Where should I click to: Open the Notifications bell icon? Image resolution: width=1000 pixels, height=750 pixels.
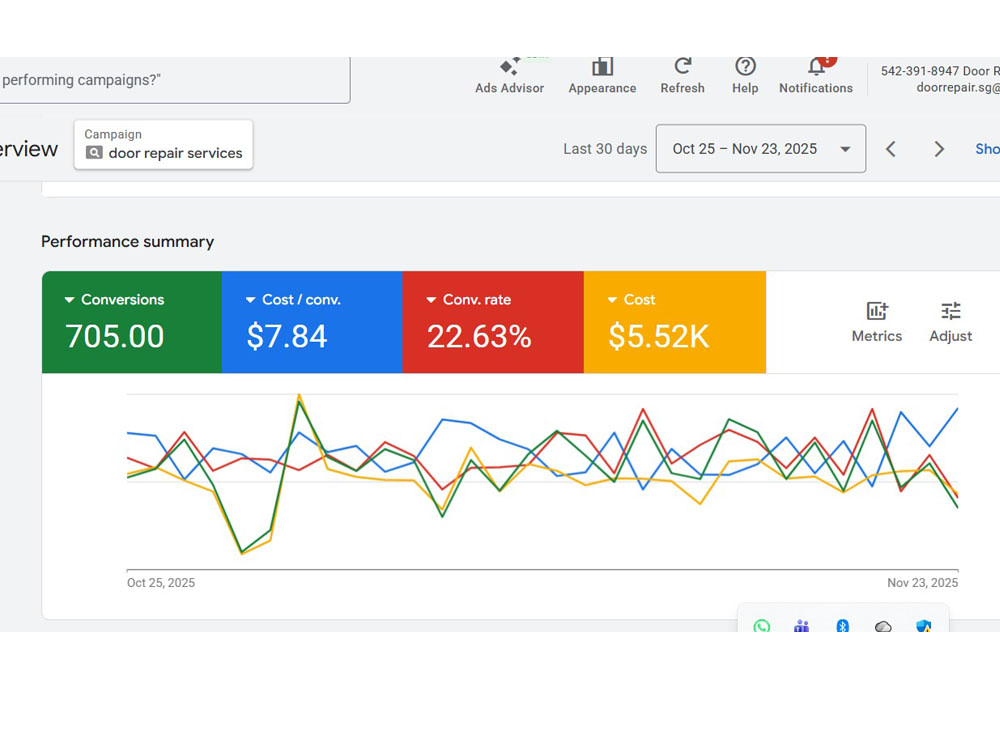816,66
